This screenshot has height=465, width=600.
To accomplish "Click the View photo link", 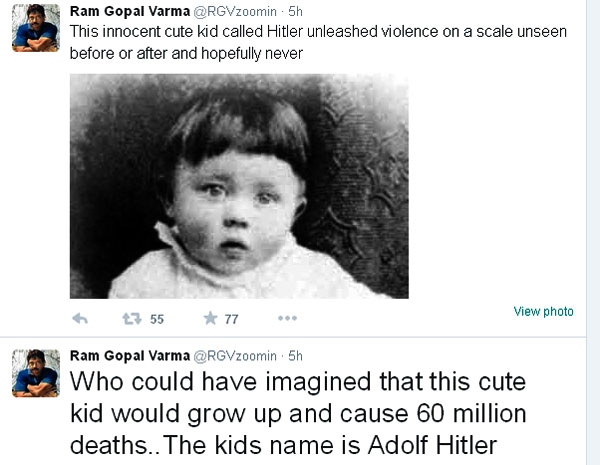I will click(543, 311).
